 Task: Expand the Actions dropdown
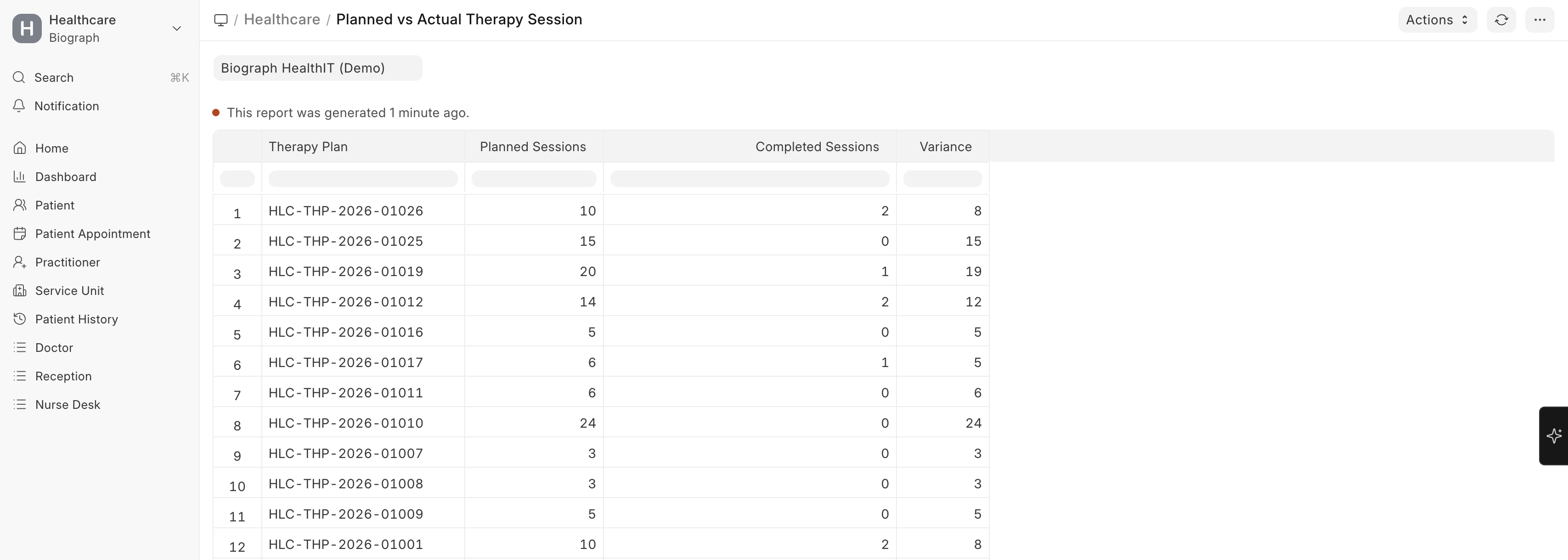[1437, 20]
